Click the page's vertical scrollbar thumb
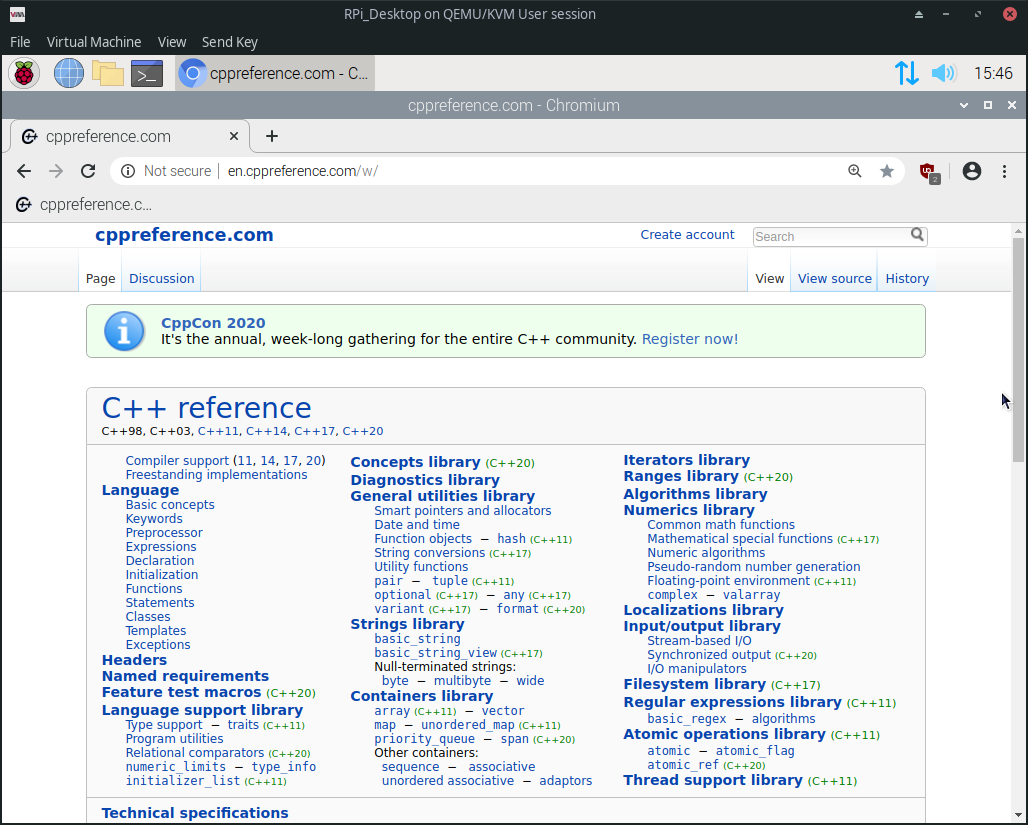1028x825 pixels. tap(1018, 350)
